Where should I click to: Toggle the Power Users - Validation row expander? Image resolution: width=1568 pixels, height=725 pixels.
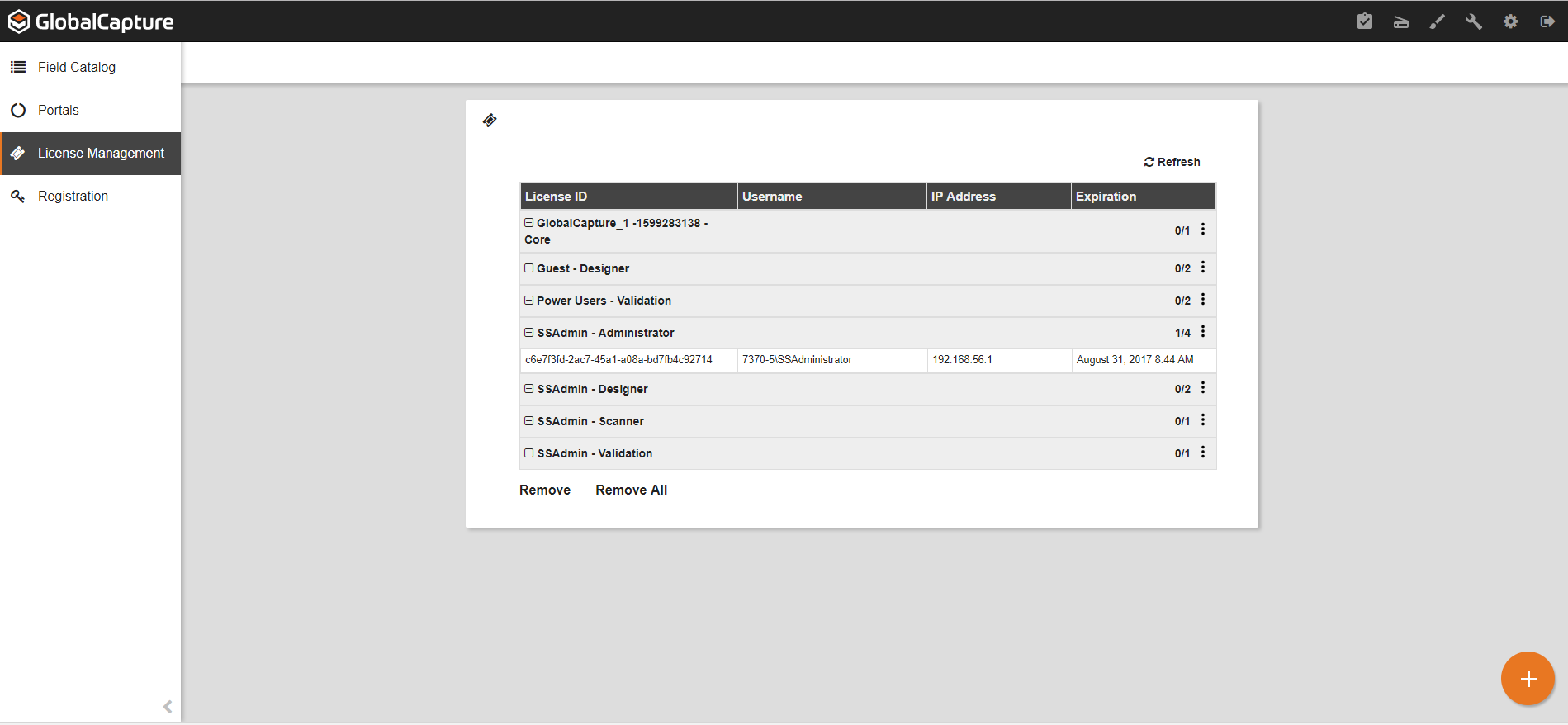(x=529, y=301)
